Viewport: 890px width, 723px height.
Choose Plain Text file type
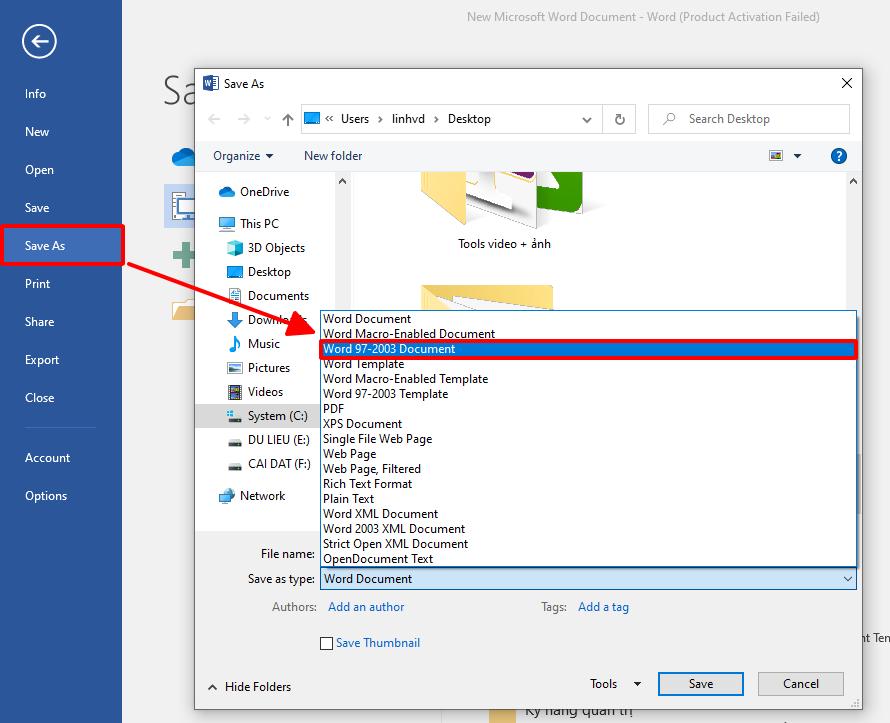point(588,499)
